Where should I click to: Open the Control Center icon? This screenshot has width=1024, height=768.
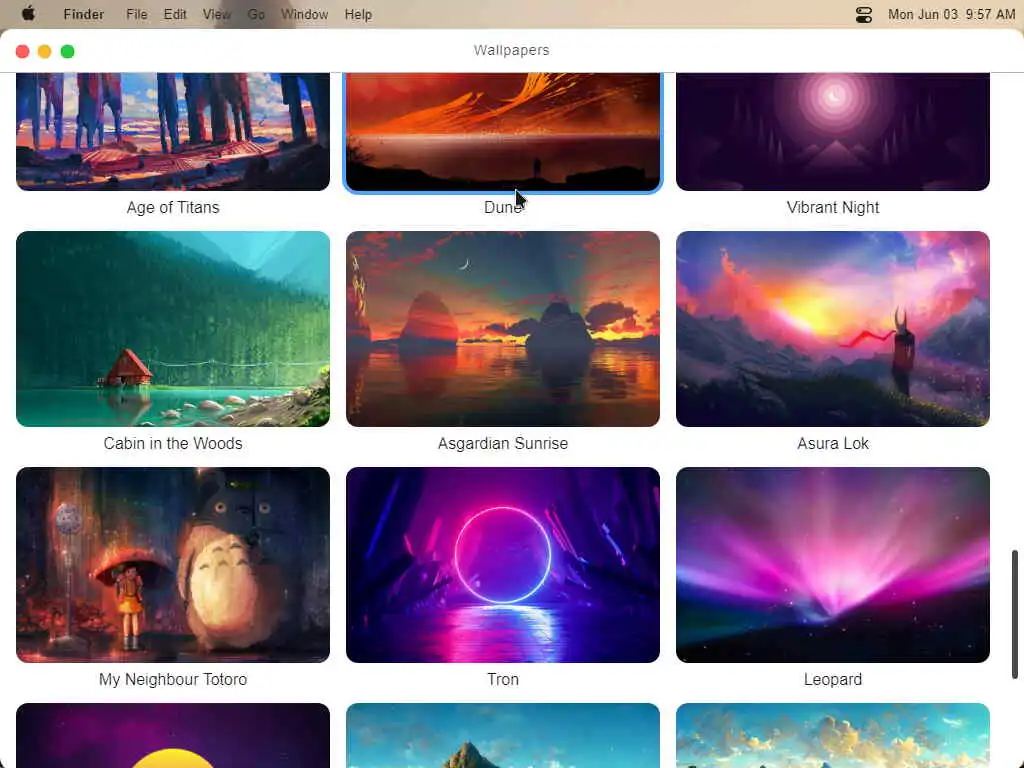point(863,14)
